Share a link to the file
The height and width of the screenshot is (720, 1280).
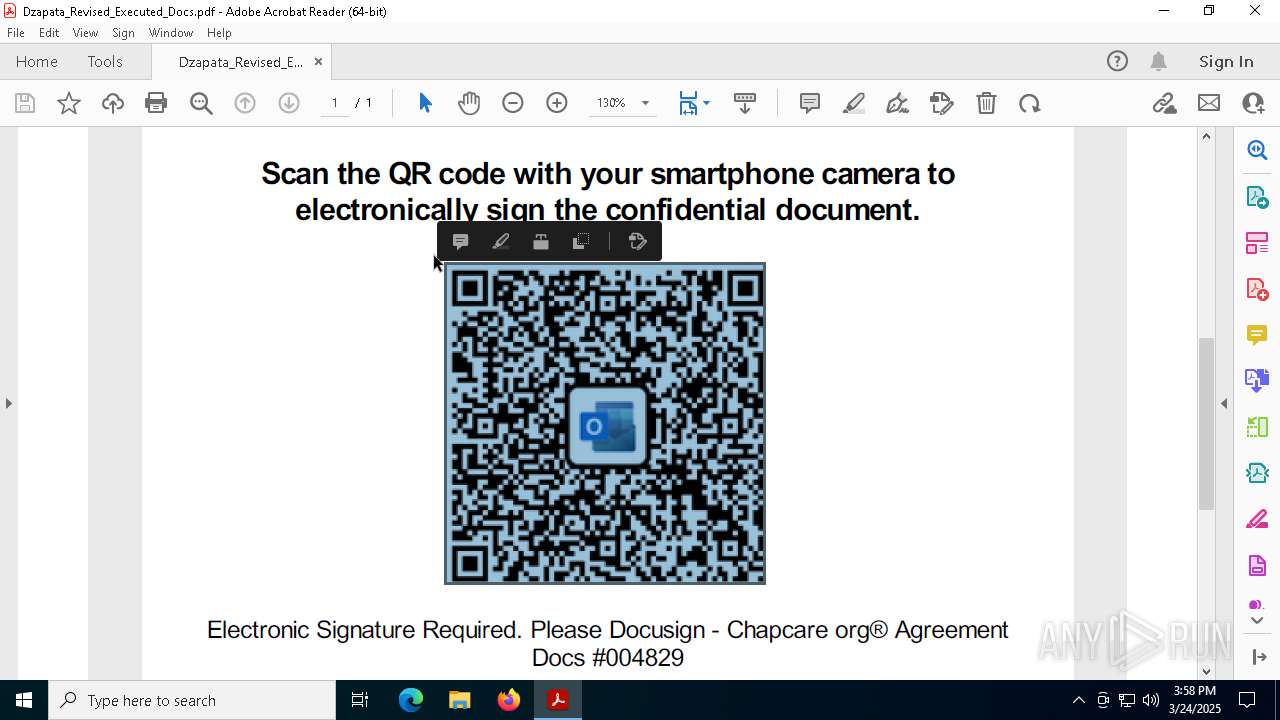click(x=1165, y=103)
